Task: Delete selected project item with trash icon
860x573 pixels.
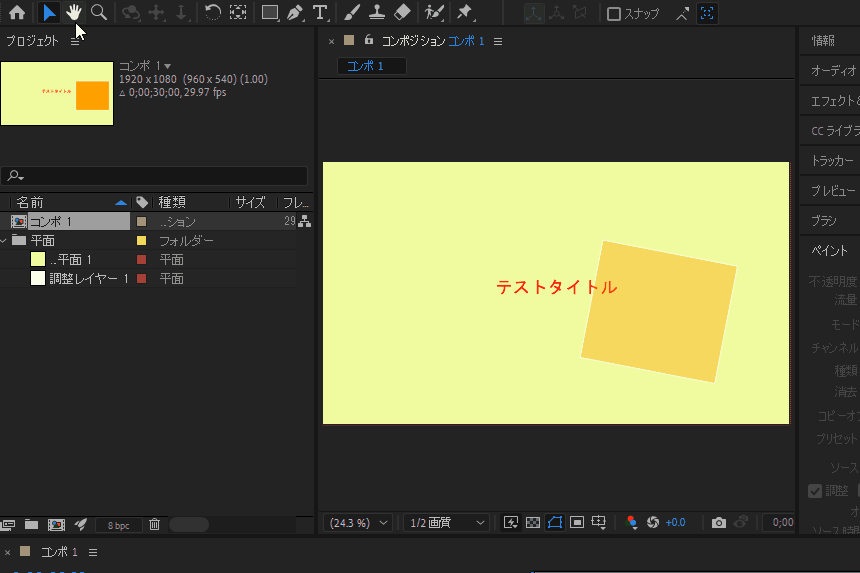Action: pos(155,525)
